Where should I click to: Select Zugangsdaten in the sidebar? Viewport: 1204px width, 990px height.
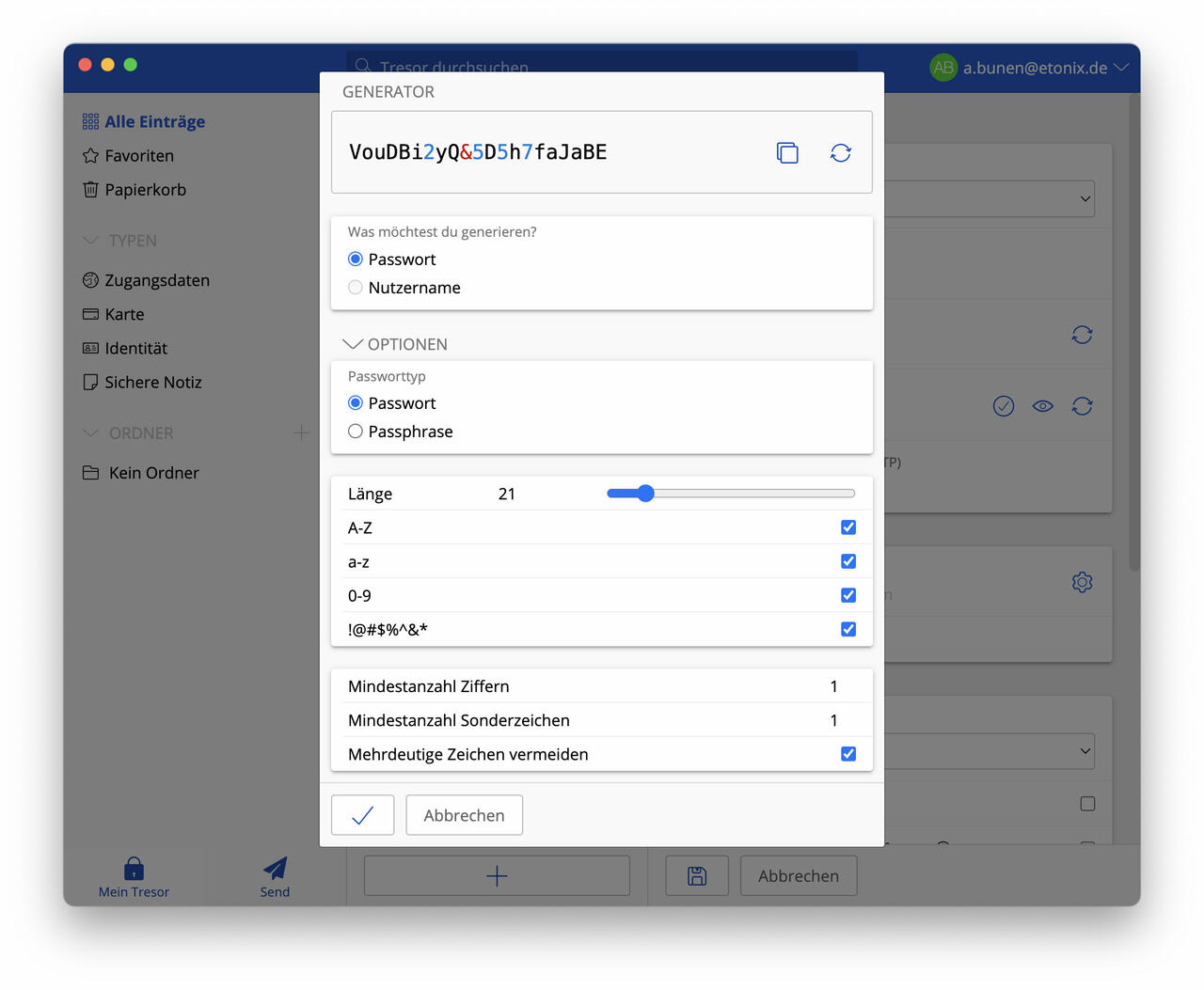tap(157, 280)
